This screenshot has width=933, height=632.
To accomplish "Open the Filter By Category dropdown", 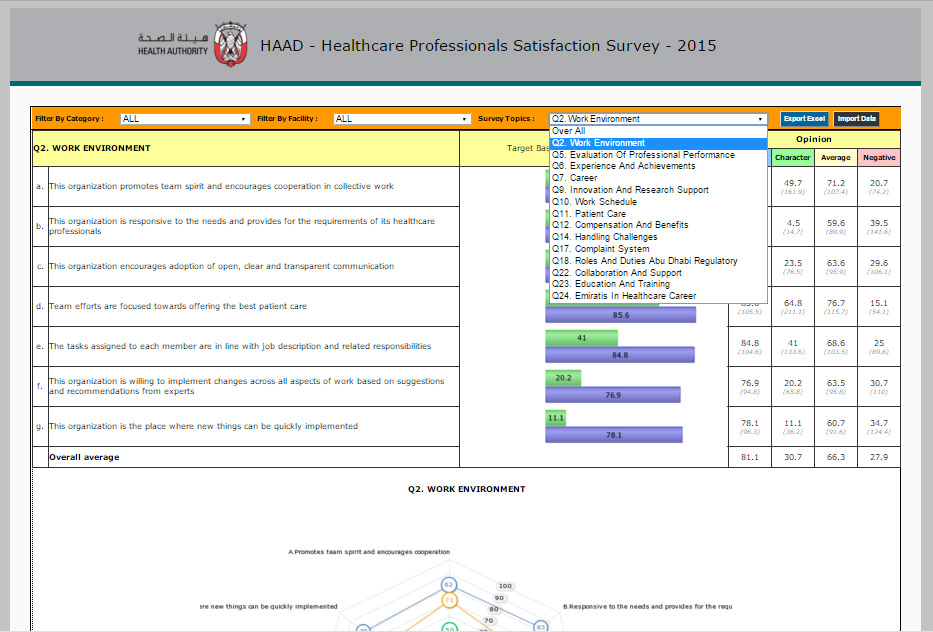I will tap(184, 119).
